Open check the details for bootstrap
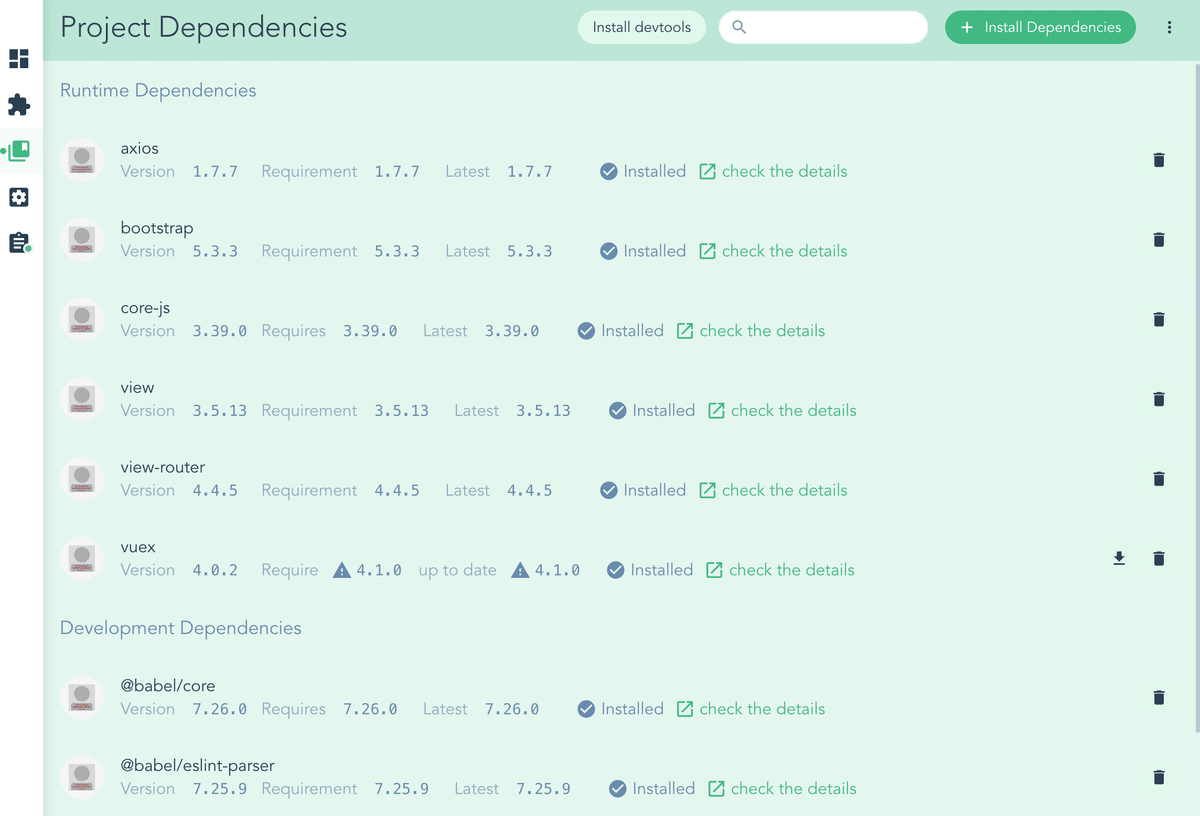This screenshot has height=816, width=1200. pyautogui.click(x=773, y=252)
